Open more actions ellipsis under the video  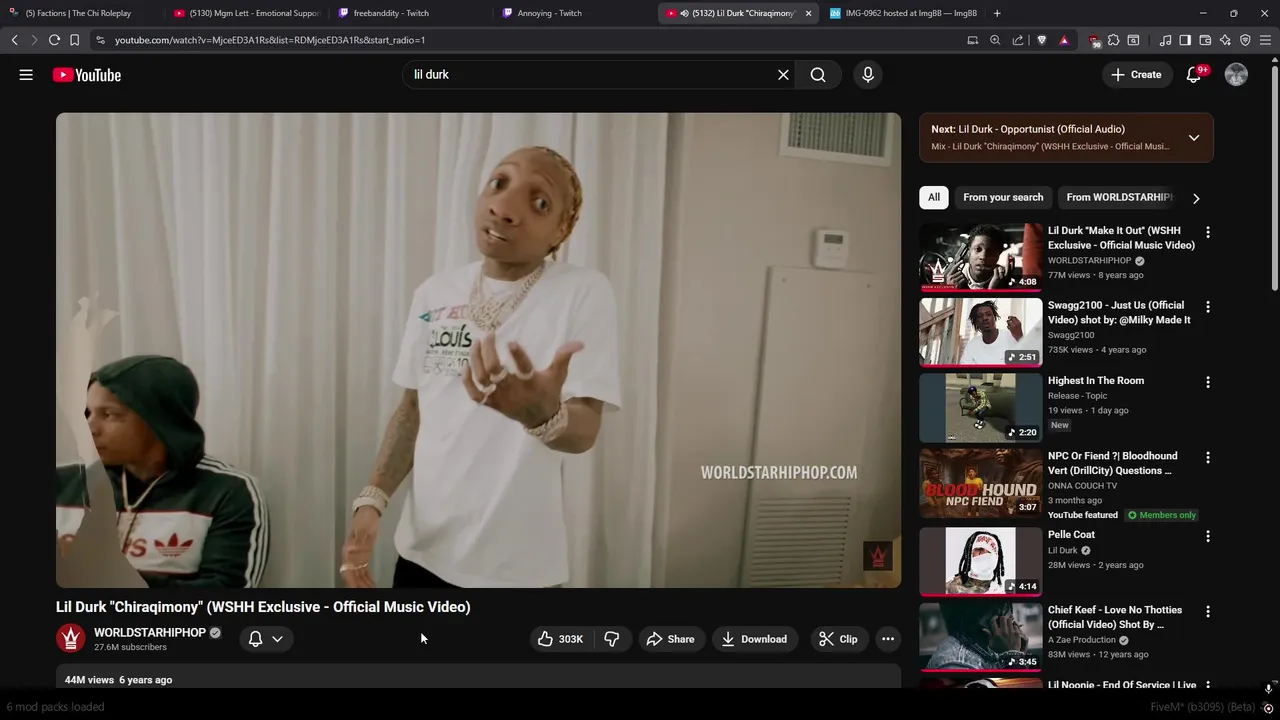click(887, 639)
